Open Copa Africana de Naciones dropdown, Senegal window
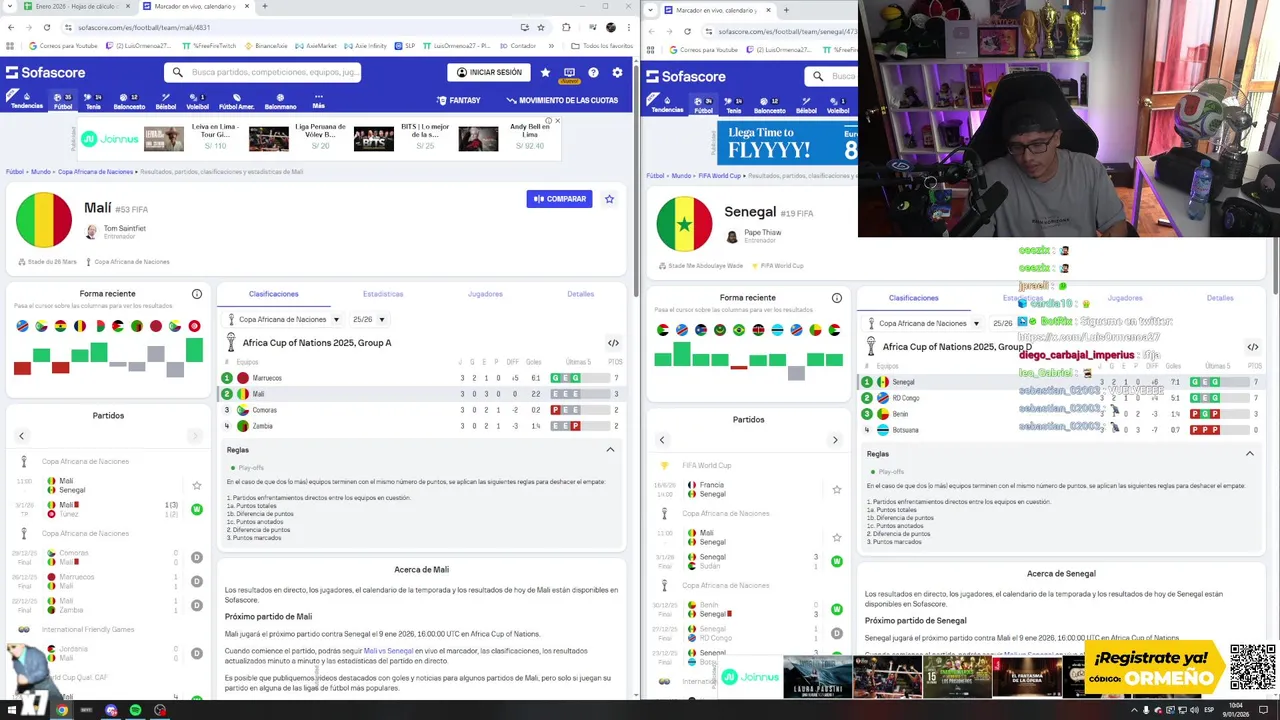Screen dimensions: 1280x720 [x=924, y=324]
